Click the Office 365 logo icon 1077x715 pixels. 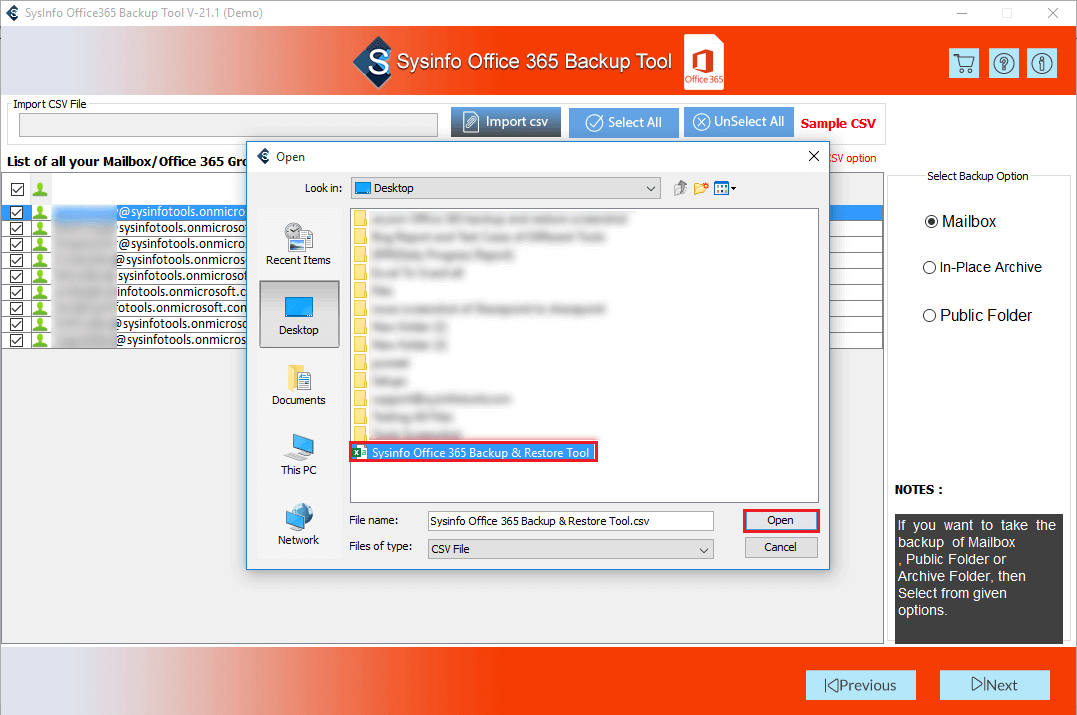click(x=704, y=62)
